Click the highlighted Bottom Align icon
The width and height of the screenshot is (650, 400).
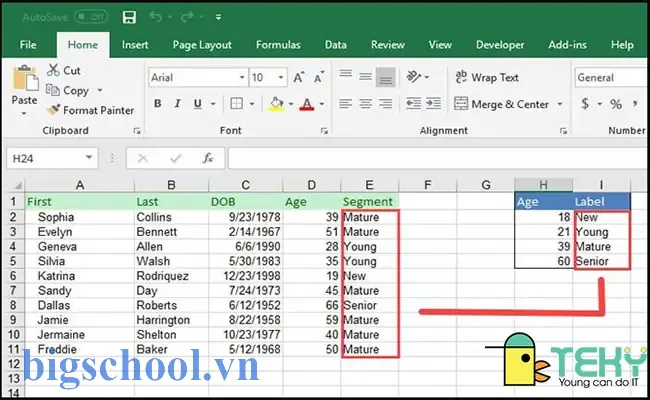tap(386, 78)
